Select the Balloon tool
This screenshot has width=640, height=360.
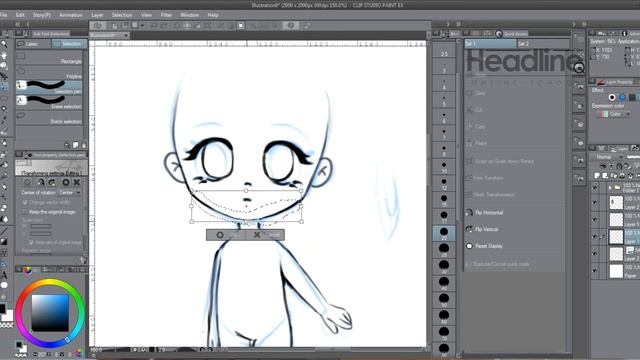4,285
